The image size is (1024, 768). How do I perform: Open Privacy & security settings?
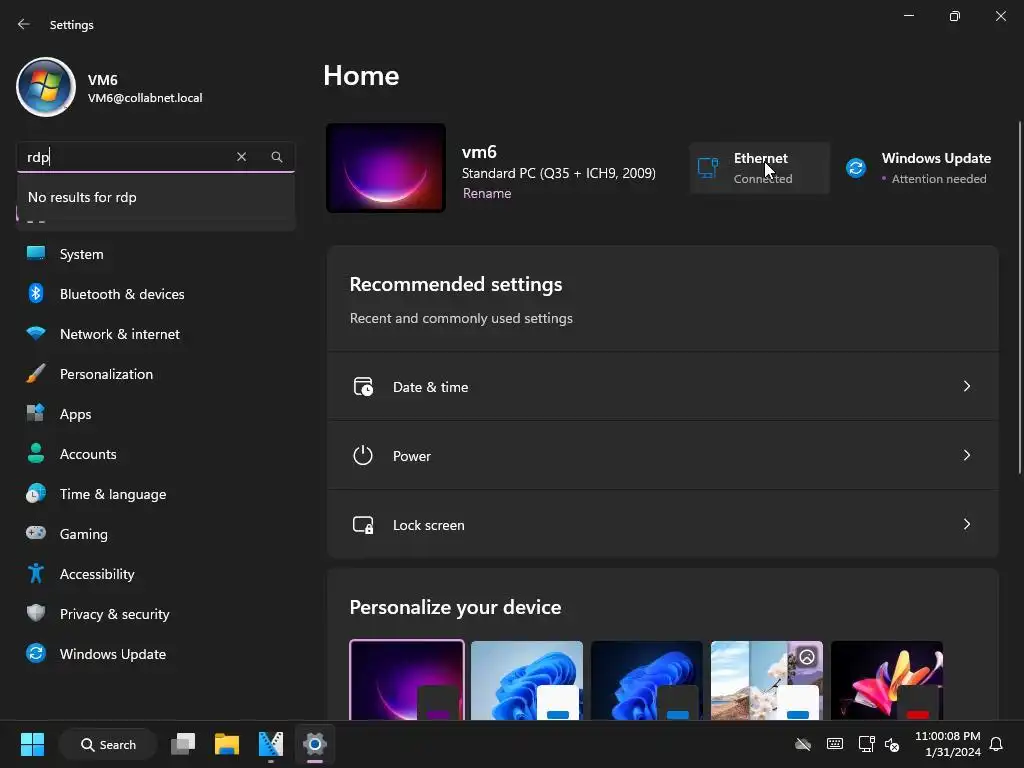[156, 614]
